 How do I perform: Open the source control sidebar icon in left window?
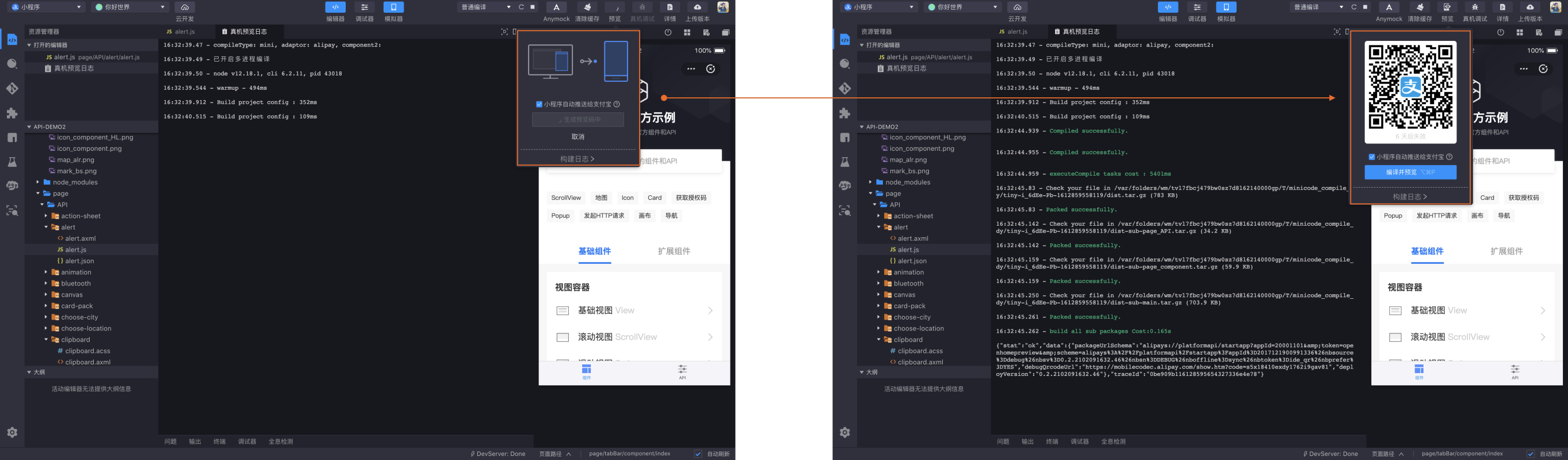point(12,88)
